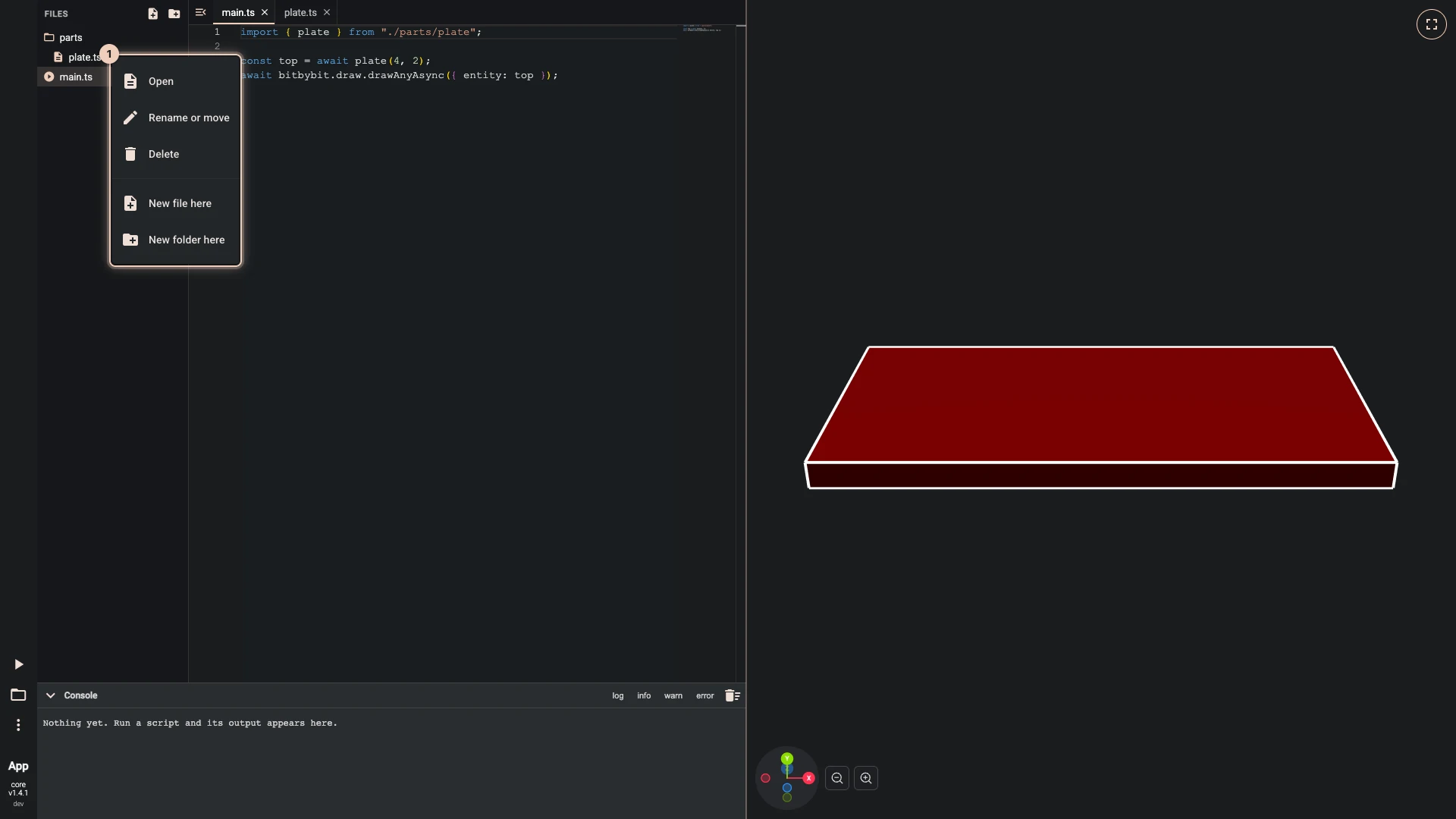The image size is (1456, 819).
Task: Open the three-dot more options menu
Action: pos(18,725)
